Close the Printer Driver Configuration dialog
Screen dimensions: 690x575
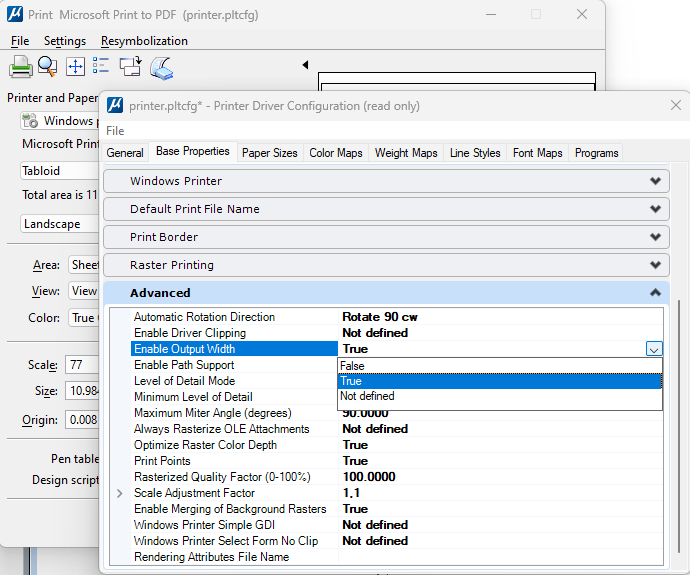coord(676,105)
